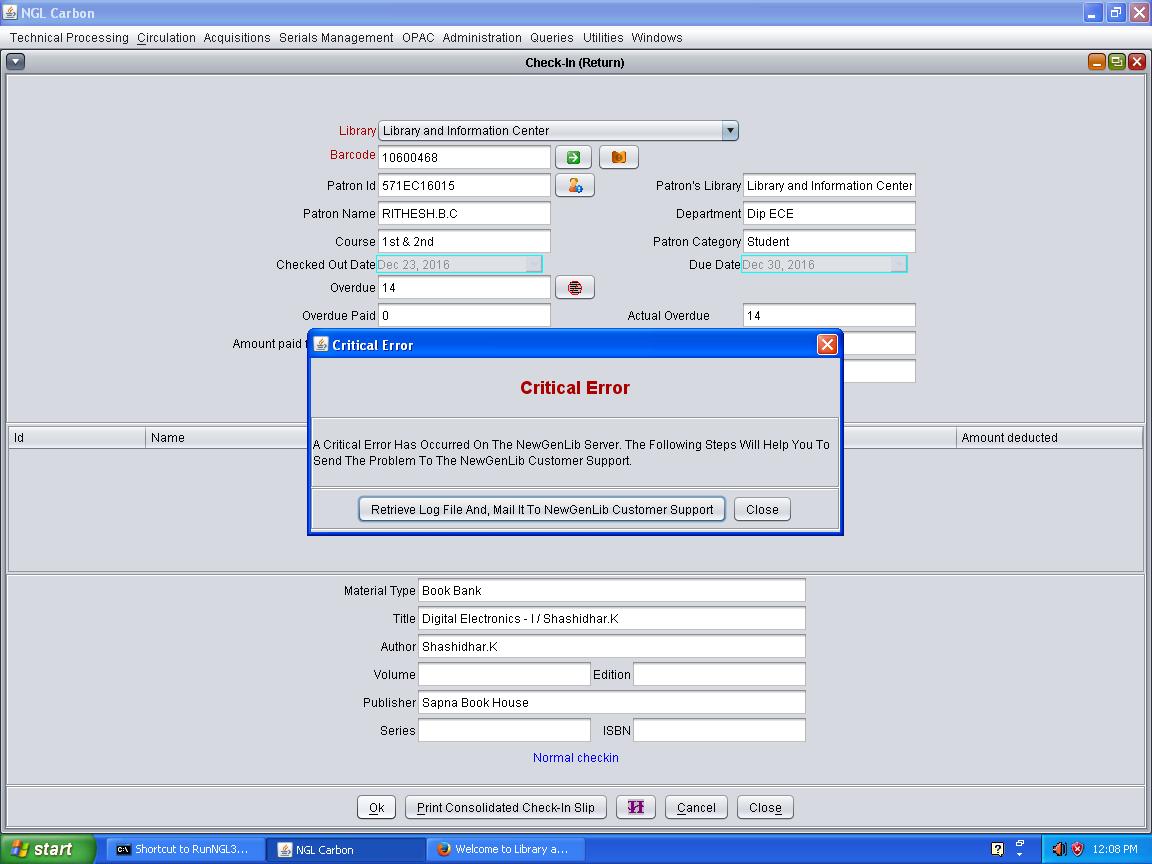Screen dimensions: 1152x864
Task: Click the green arrow button beside Barcode
Action: [x=573, y=157]
